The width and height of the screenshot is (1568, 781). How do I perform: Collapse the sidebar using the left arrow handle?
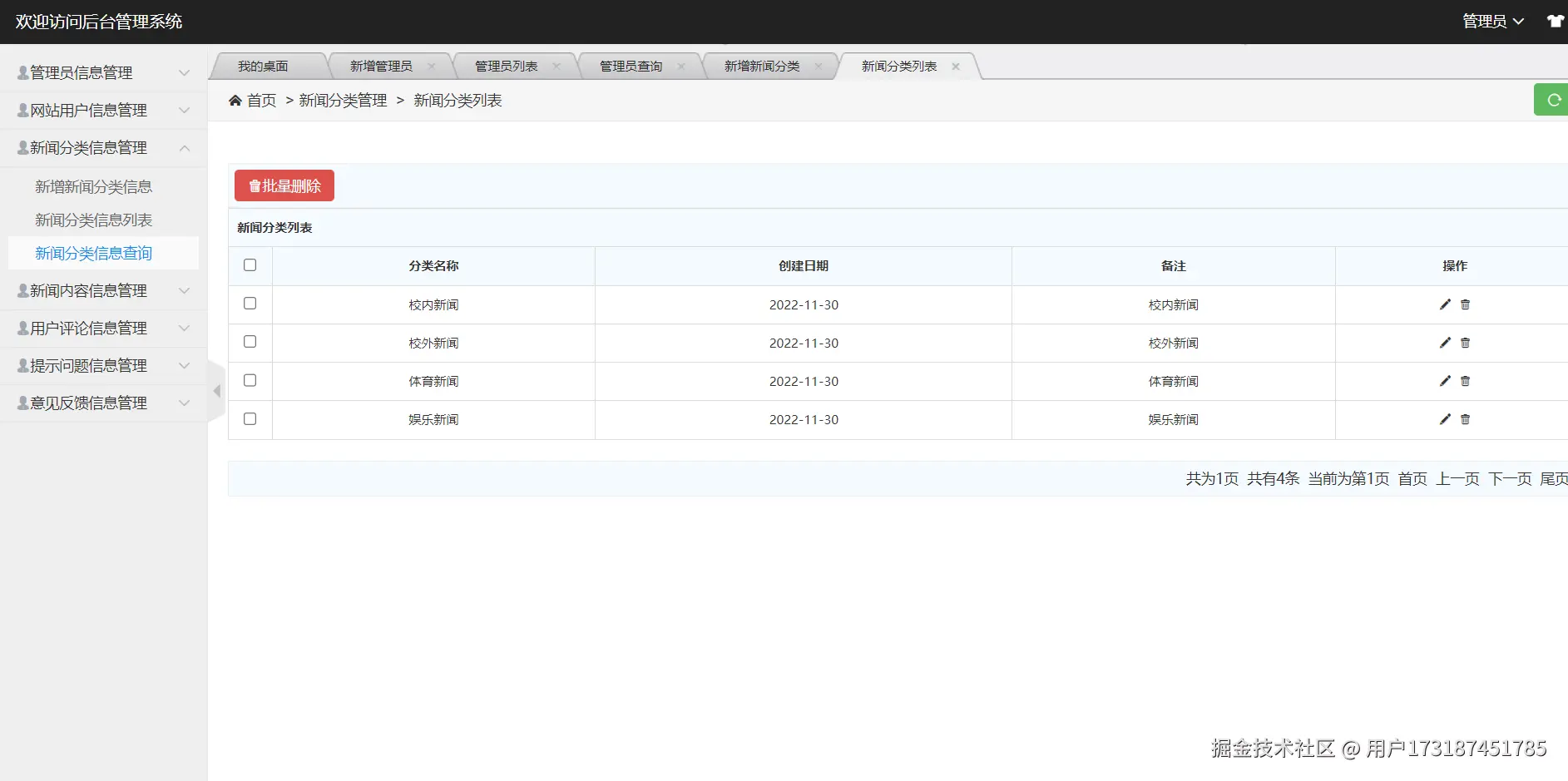216,390
